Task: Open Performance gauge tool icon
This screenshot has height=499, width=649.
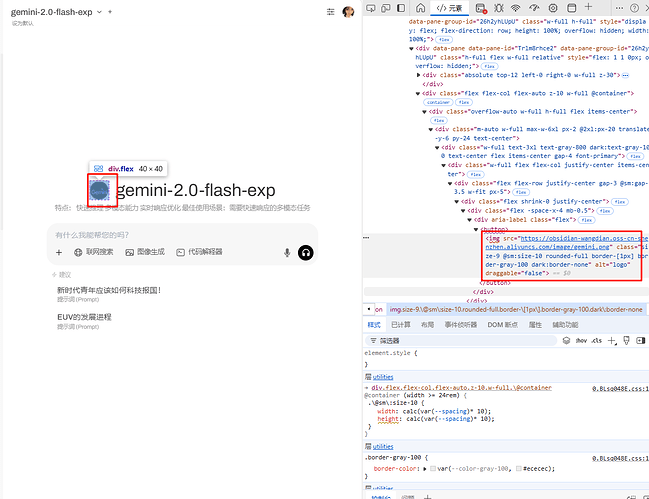Action: [x=534, y=8]
